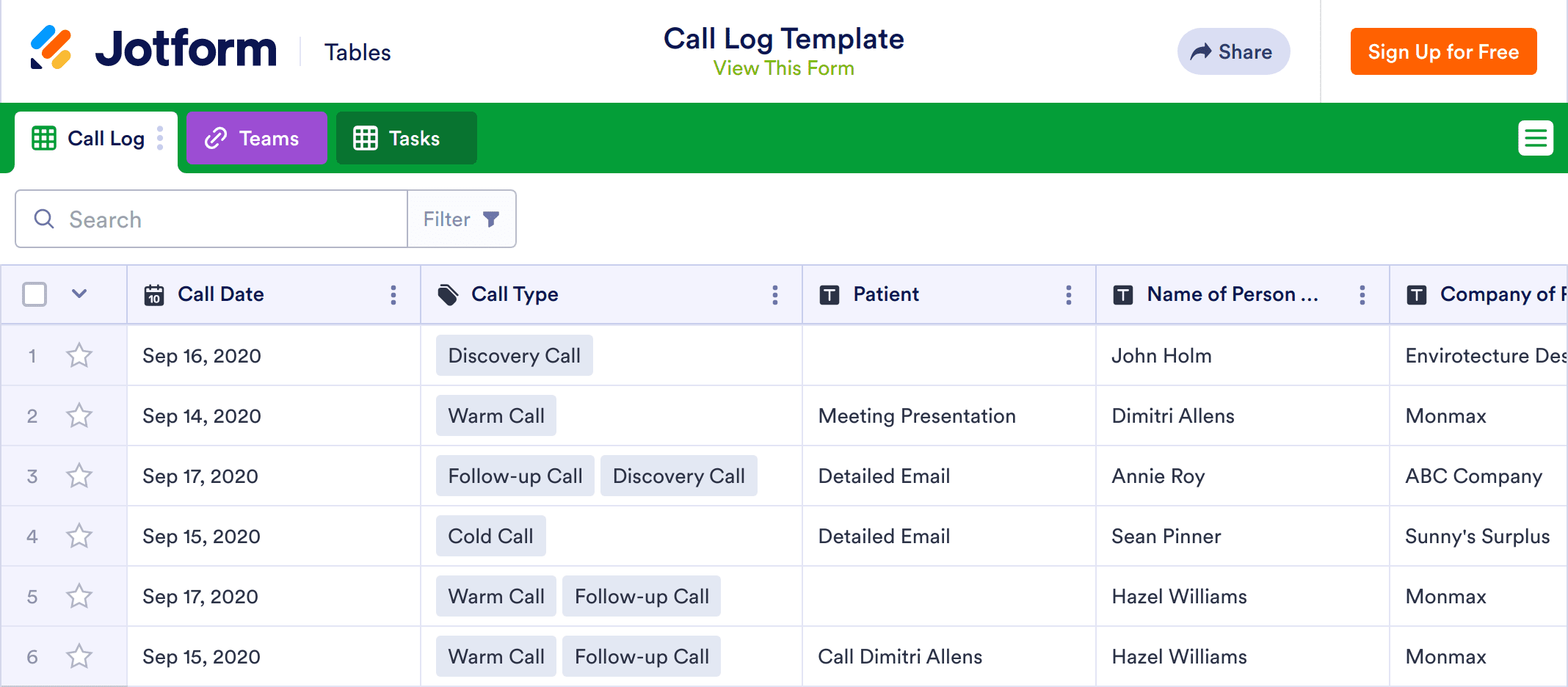The width and height of the screenshot is (1568, 687).
Task: Toggle star on row 6
Action: [x=79, y=657]
